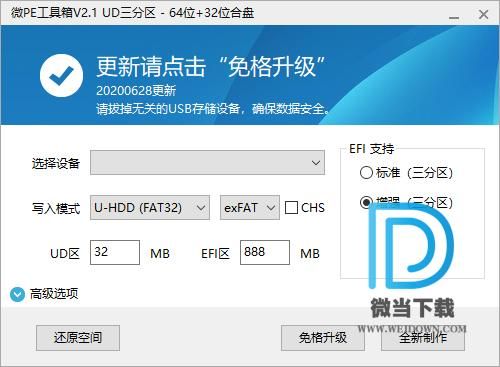Expand the 高级选项 advanced options arrow icon
Viewport: 500px width, 367px height.
(17, 294)
